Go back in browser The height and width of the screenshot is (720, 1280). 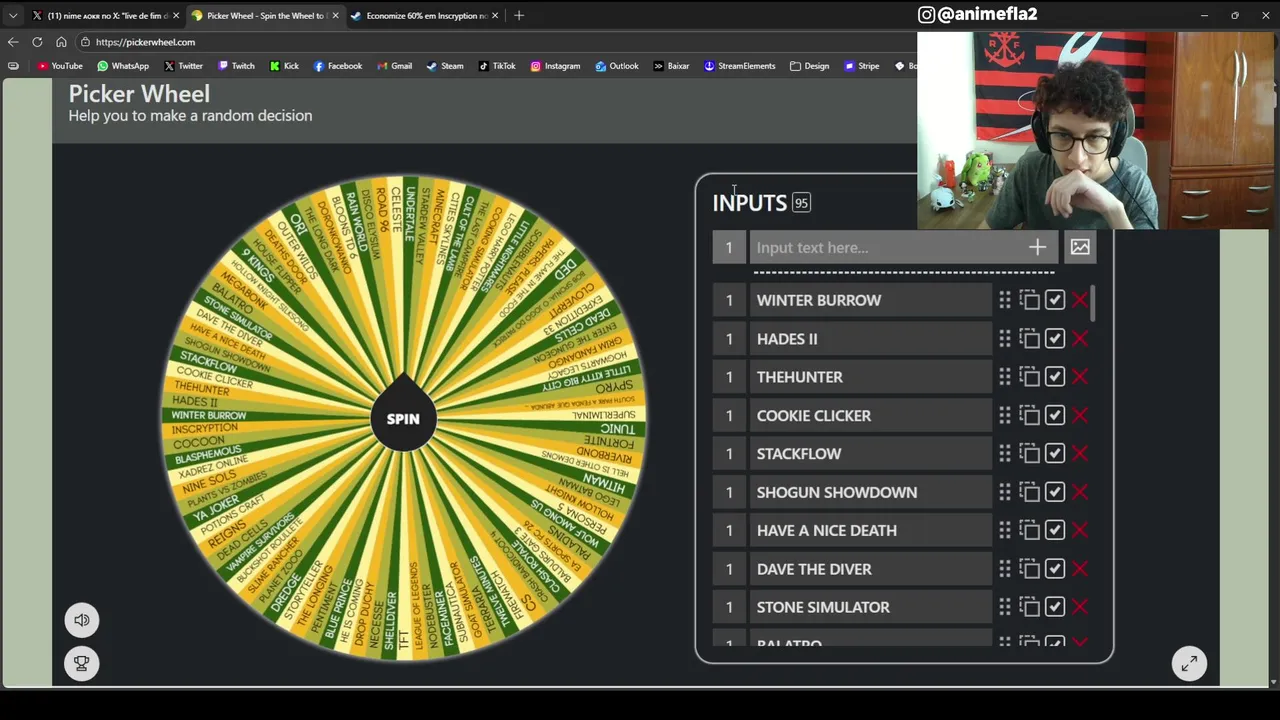click(13, 42)
